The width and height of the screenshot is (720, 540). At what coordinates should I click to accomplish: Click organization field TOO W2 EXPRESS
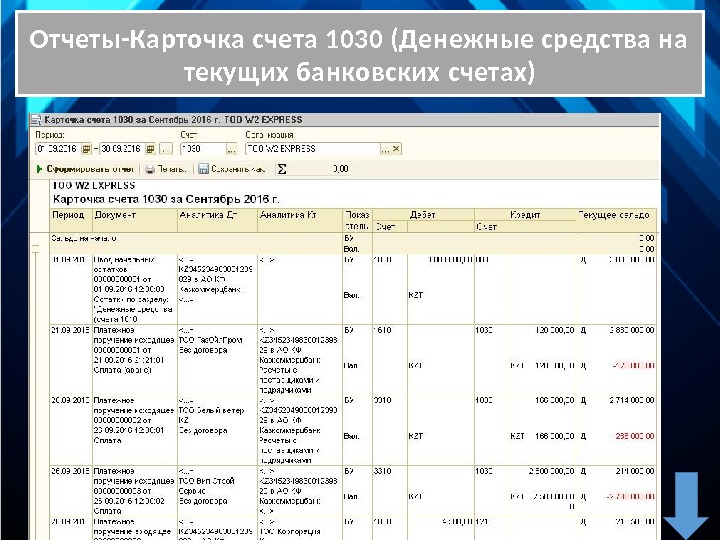(313, 149)
